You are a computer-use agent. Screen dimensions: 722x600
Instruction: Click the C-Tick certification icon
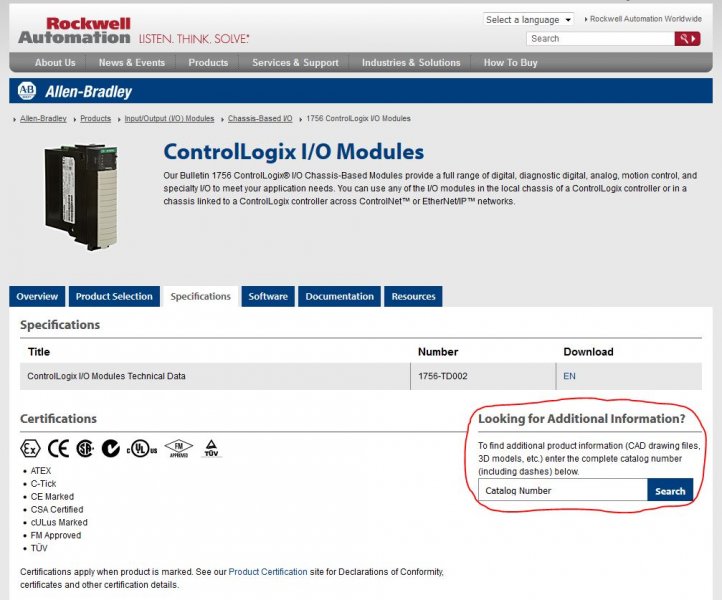[111, 448]
